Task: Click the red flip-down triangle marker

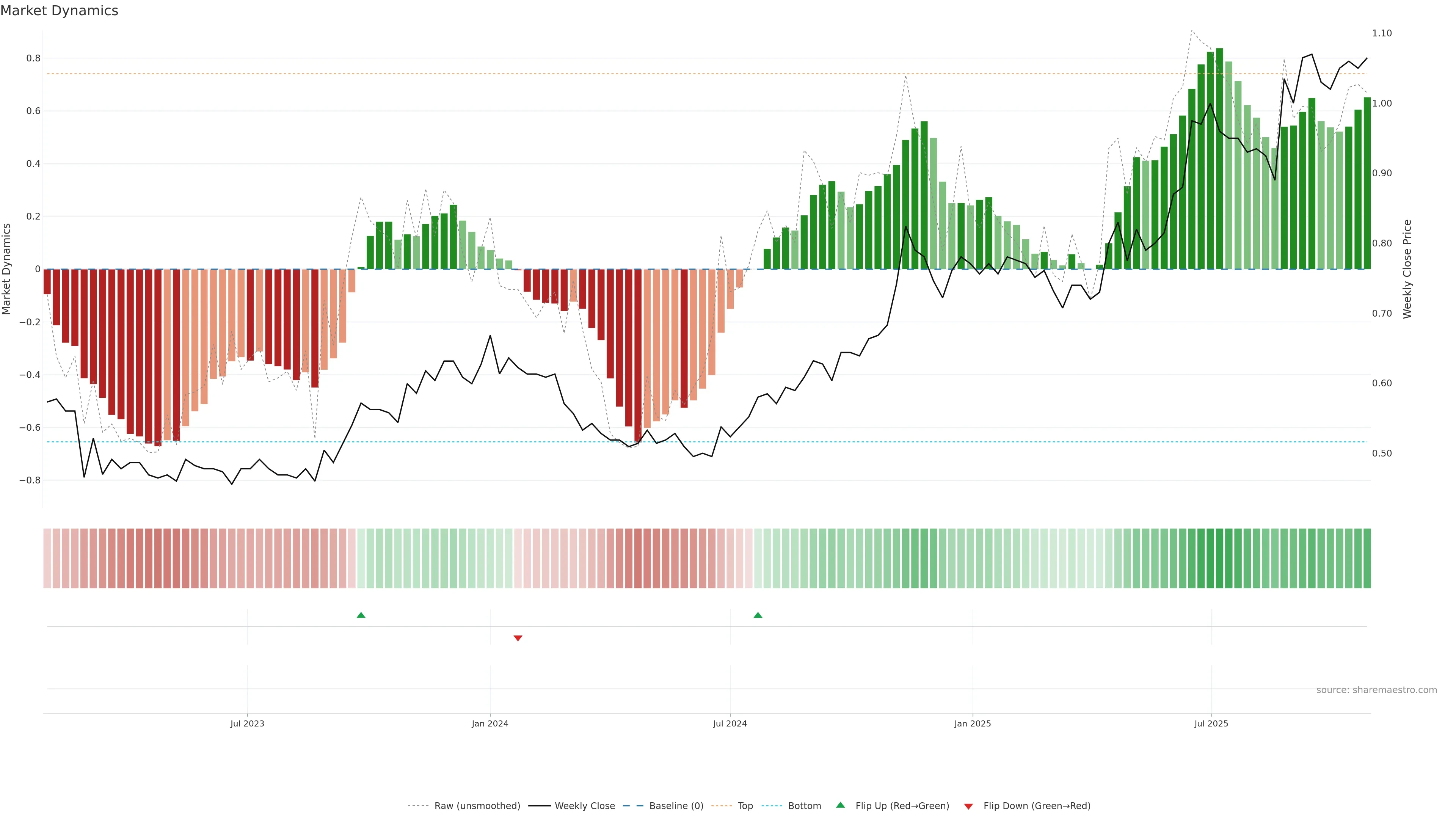Action: coord(518,638)
